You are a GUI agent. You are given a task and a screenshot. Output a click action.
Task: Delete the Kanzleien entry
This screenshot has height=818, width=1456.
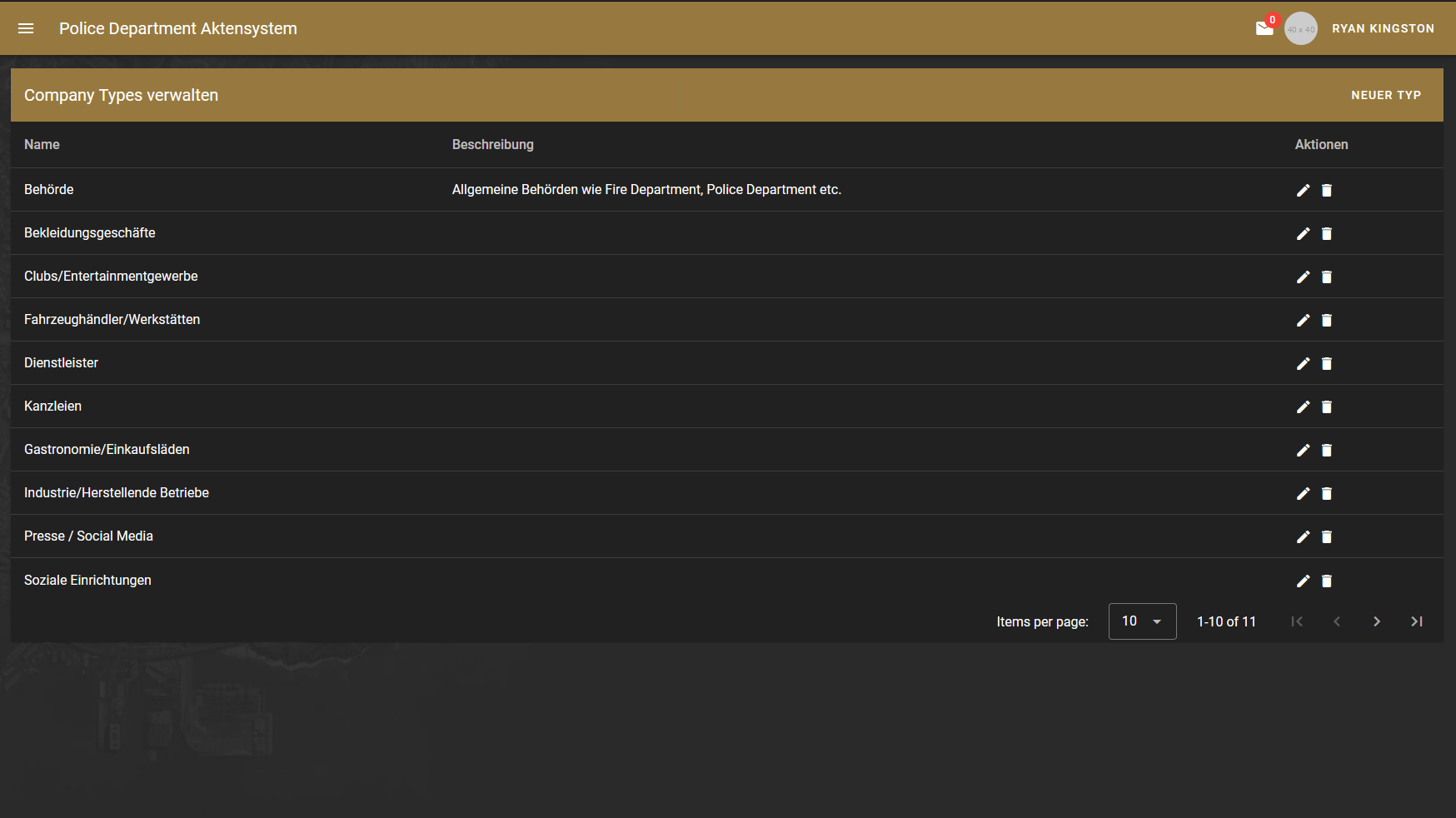pos(1327,407)
